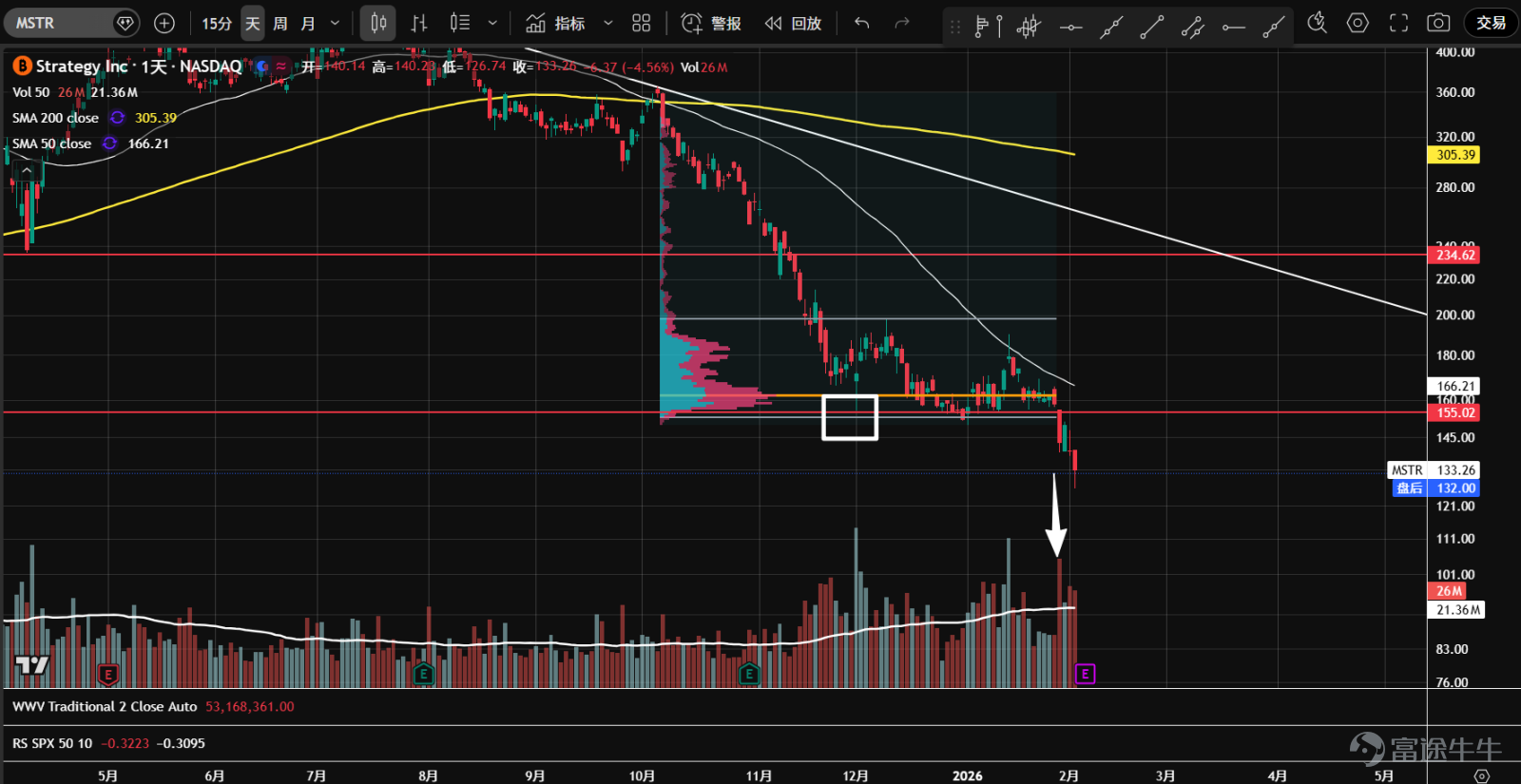Viewport: 1521px width, 784px height.
Task: Click the 155.02 red price label
Action: 1455,412
